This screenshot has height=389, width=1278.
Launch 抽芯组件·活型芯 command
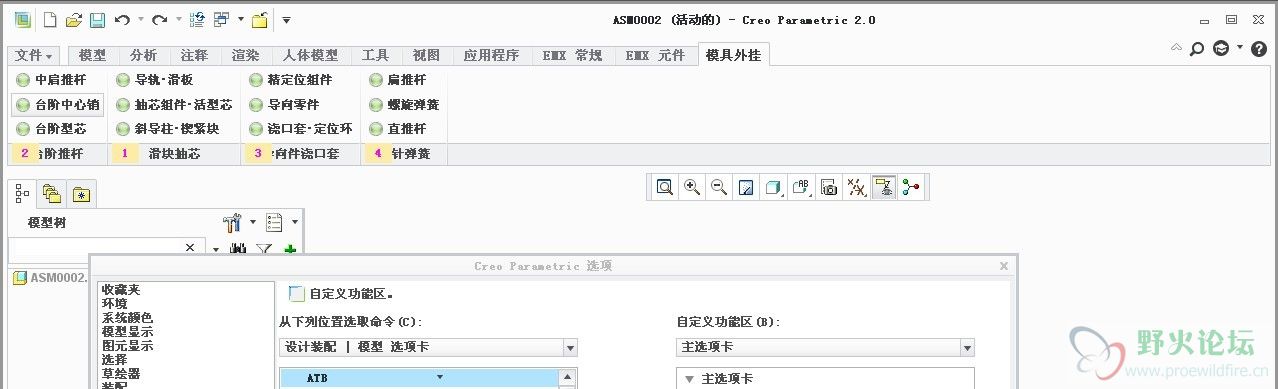point(174,104)
